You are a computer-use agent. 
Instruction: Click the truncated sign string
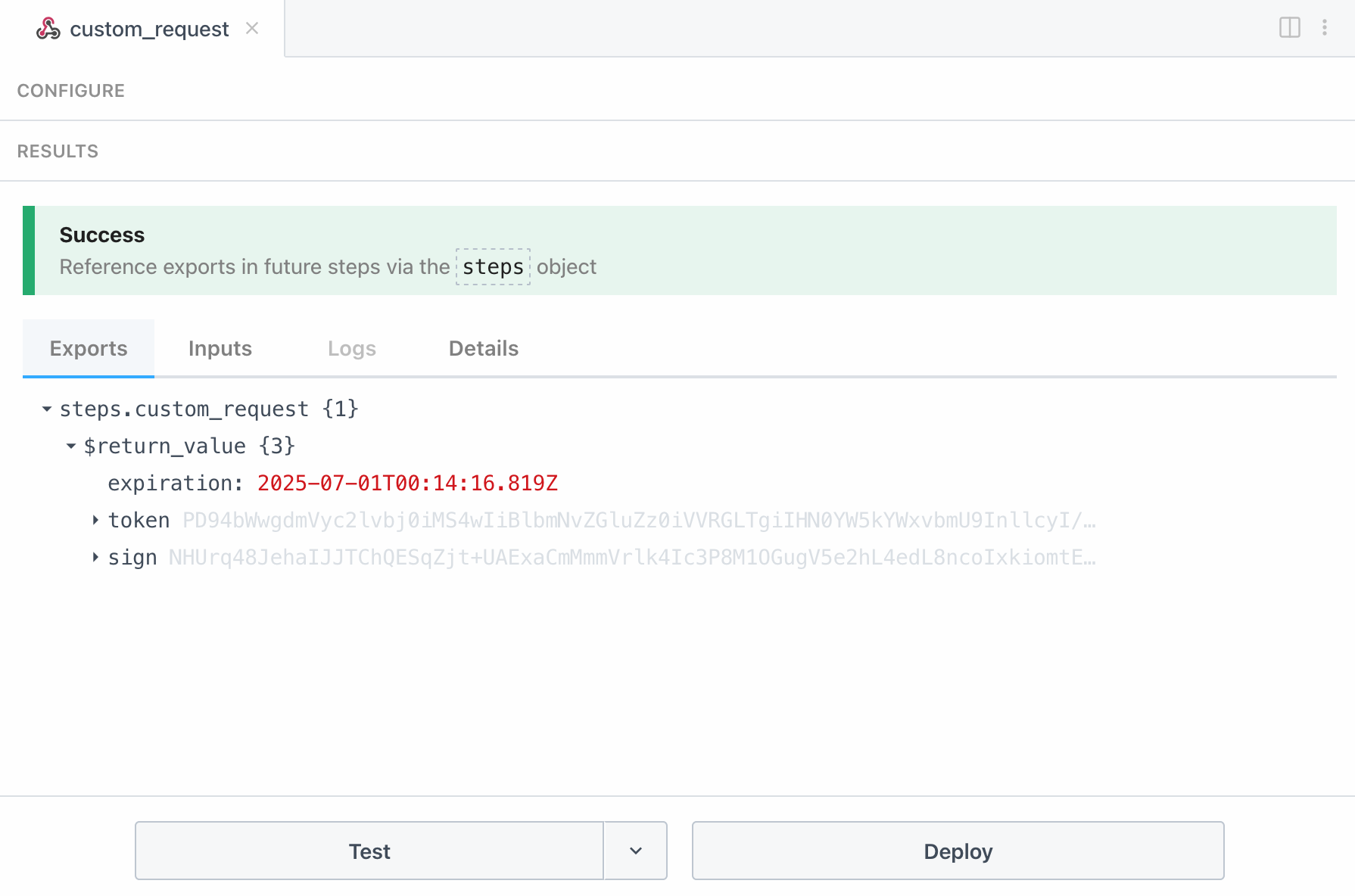click(x=631, y=557)
